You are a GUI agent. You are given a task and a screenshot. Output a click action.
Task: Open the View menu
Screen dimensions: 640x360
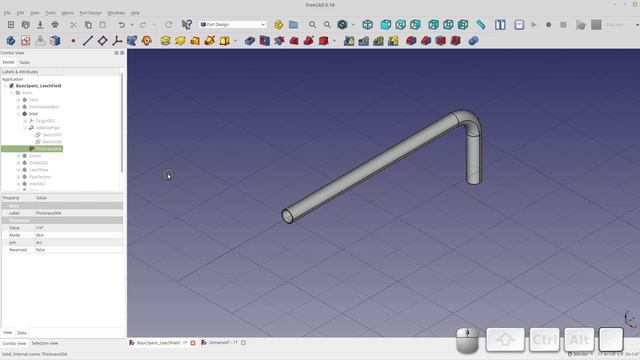tap(35, 13)
